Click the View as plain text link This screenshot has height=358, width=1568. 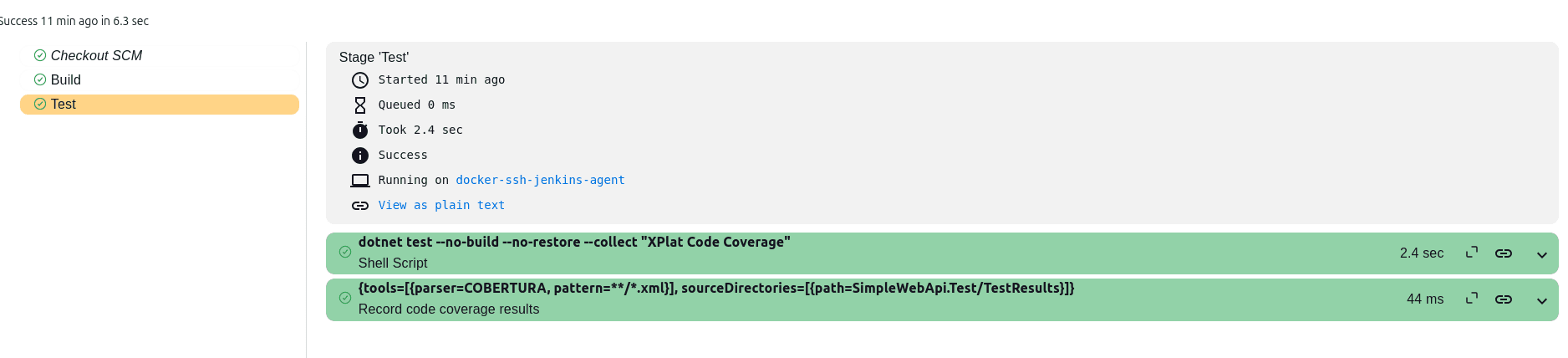coord(441,205)
